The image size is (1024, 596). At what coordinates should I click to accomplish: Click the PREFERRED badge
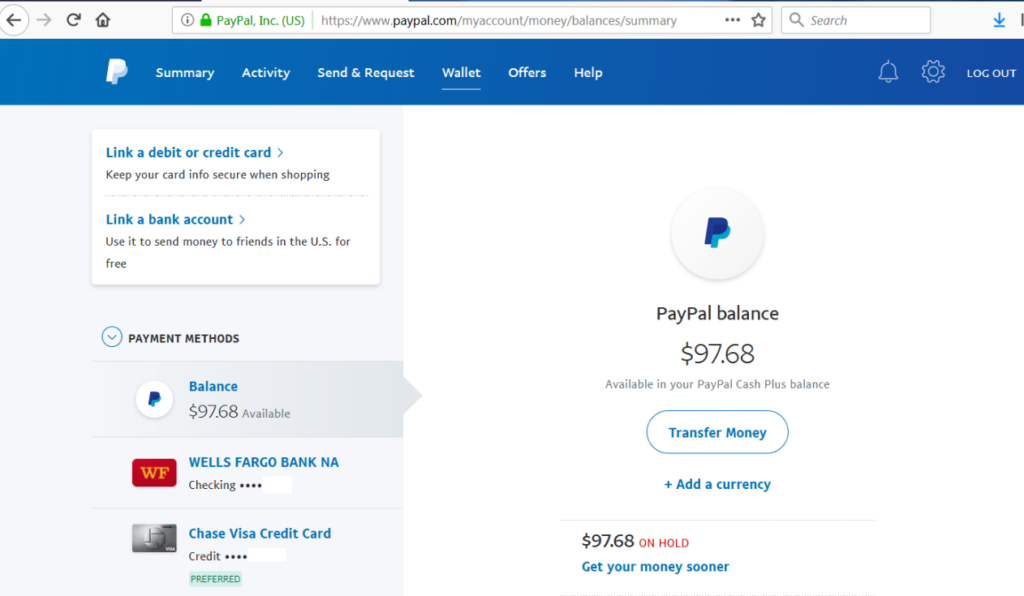click(x=216, y=579)
